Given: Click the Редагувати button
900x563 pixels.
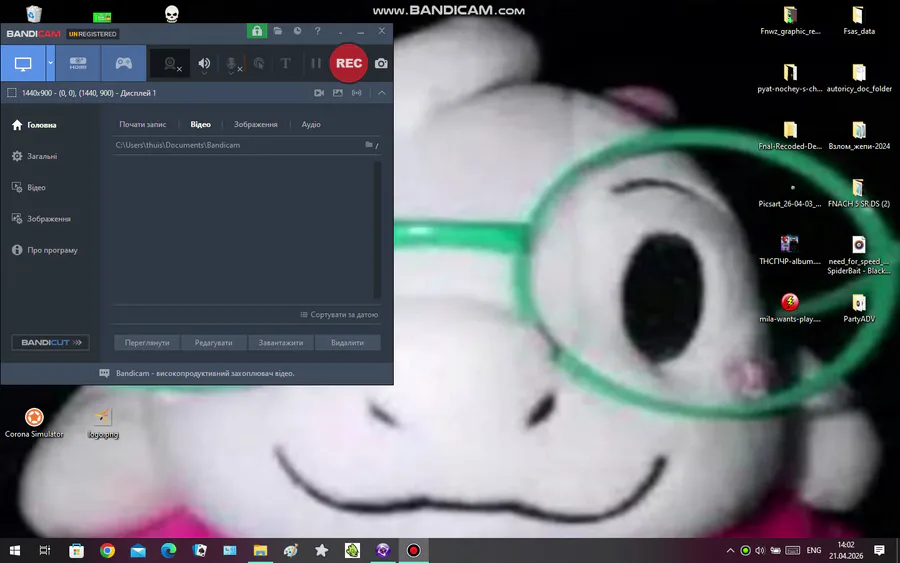Looking at the screenshot, I should click(214, 343).
